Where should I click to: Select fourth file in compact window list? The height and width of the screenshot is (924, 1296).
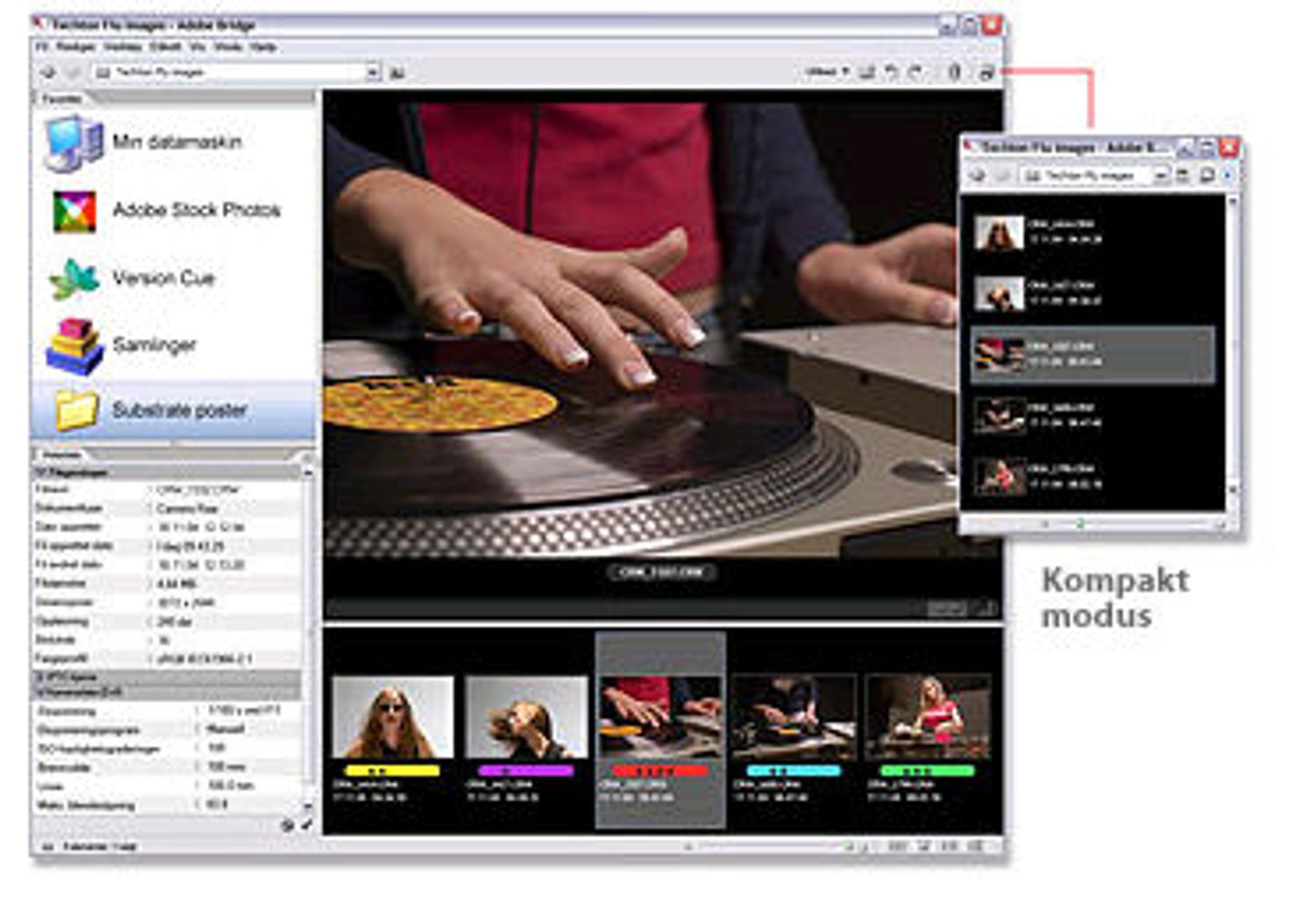pyautogui.click(x=1093, y=415)
